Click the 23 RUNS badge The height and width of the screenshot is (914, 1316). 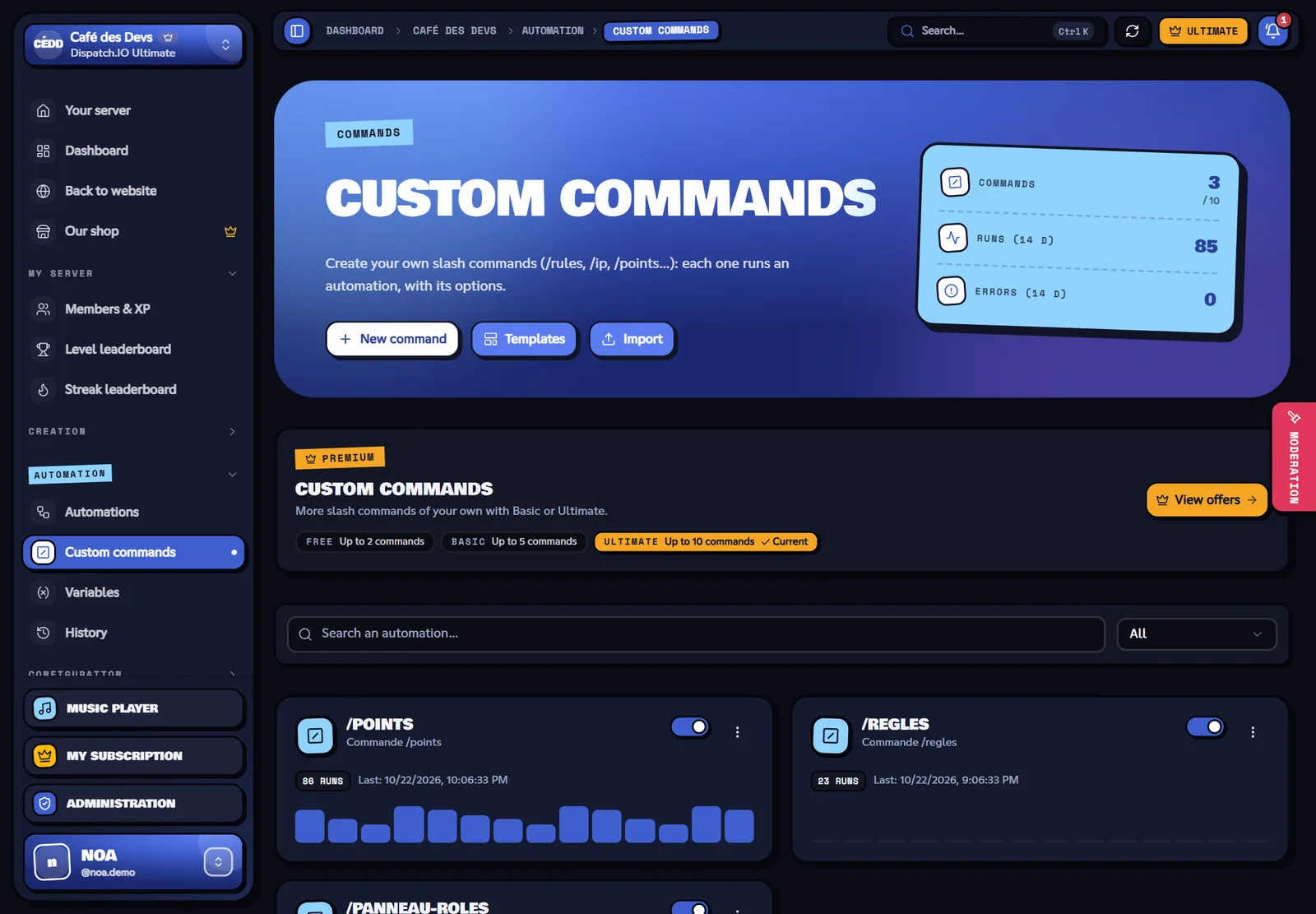[838, 781]
